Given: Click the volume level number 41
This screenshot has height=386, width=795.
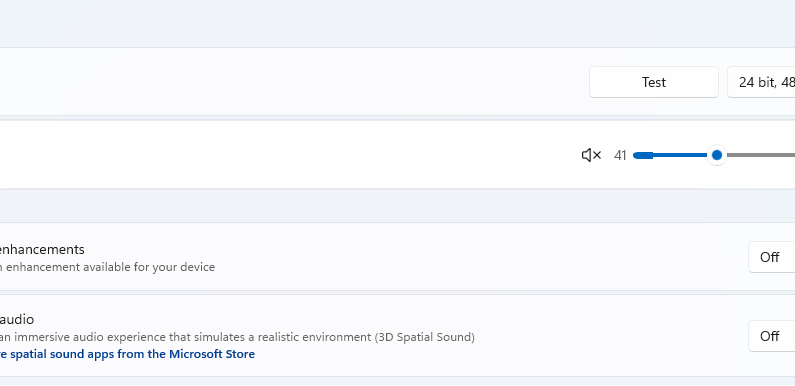Looking at the screenshot, I should 620,156.
